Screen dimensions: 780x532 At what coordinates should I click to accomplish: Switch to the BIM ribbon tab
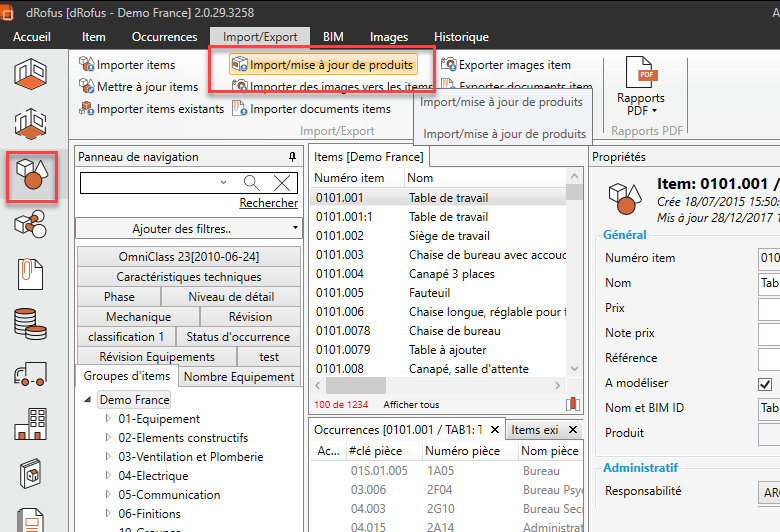(x=333, y=37)
